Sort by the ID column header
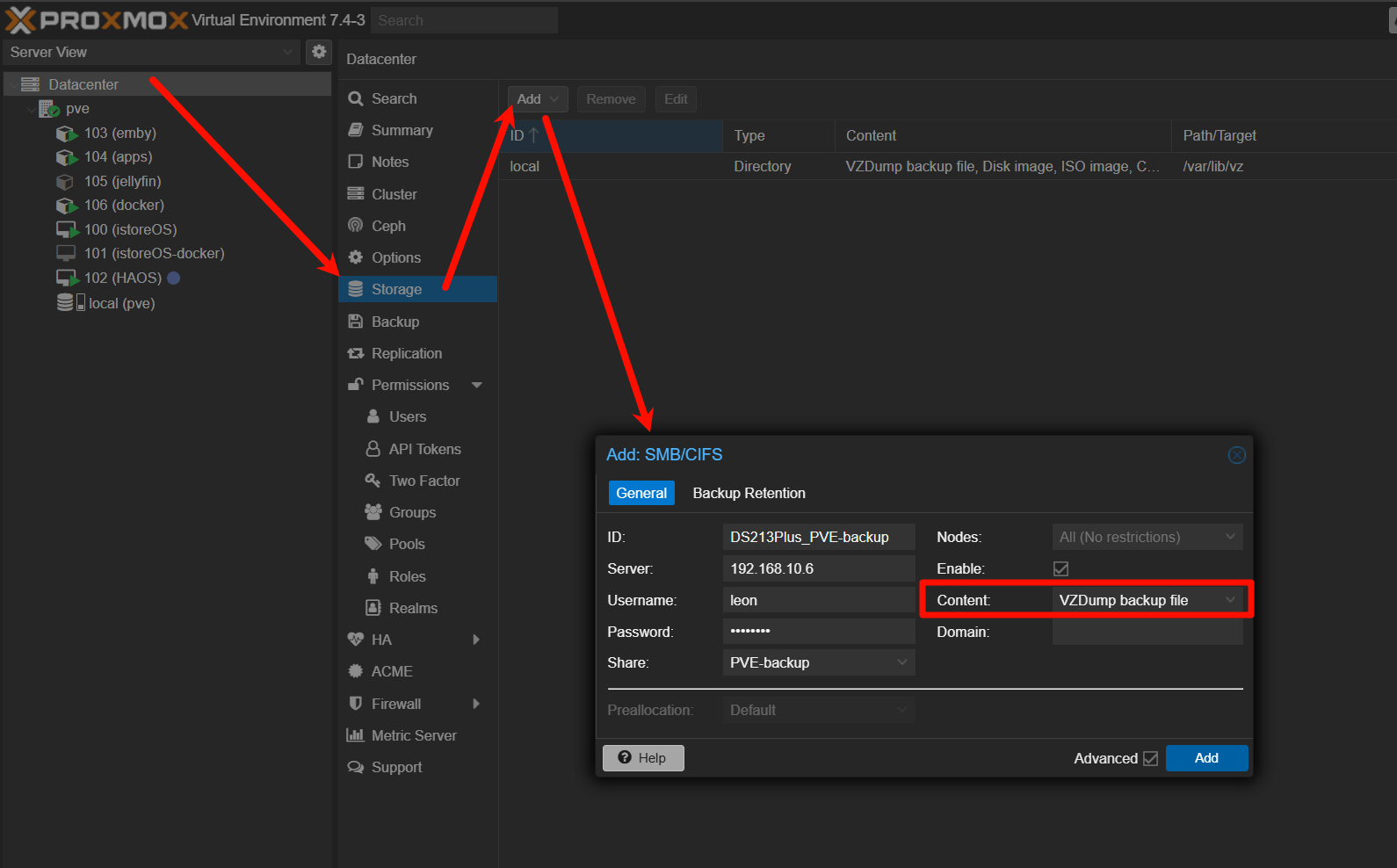This screenshot has height=868, width=1397. [612, 135]
